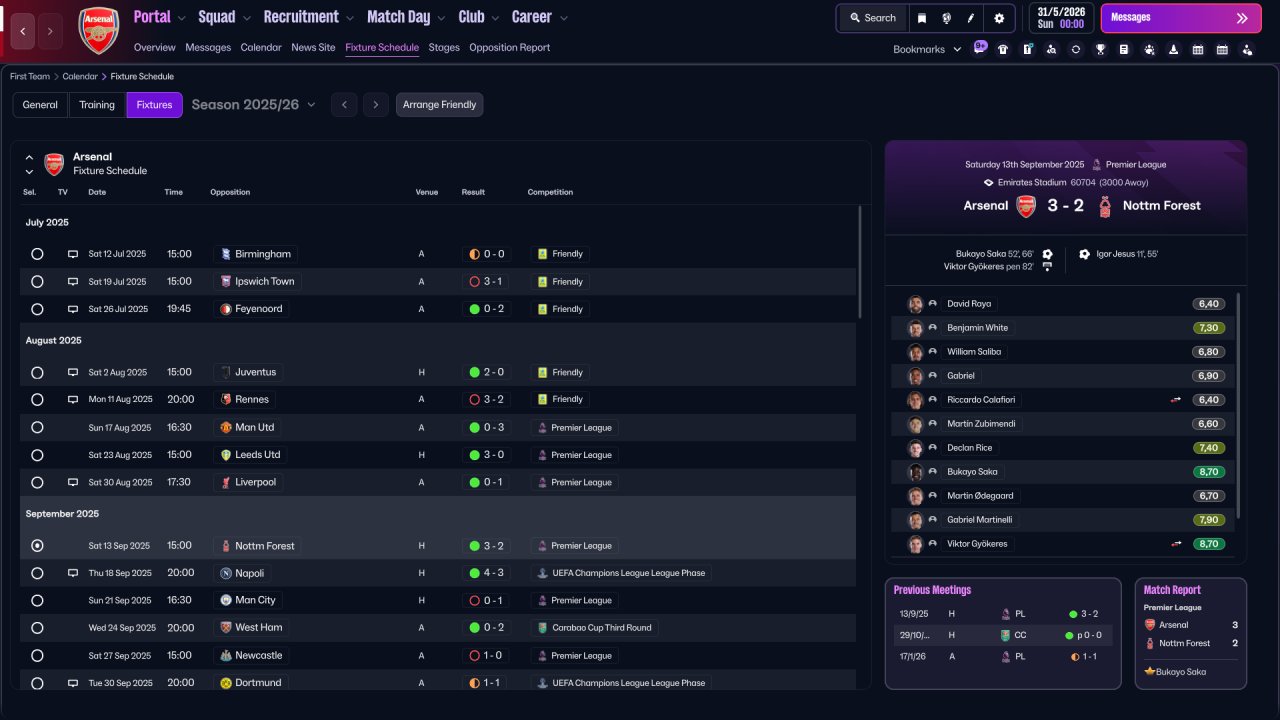Viewport: 1280px width, 720px height.
Task: Switch to the Training tab
Action: pos(97,105)
